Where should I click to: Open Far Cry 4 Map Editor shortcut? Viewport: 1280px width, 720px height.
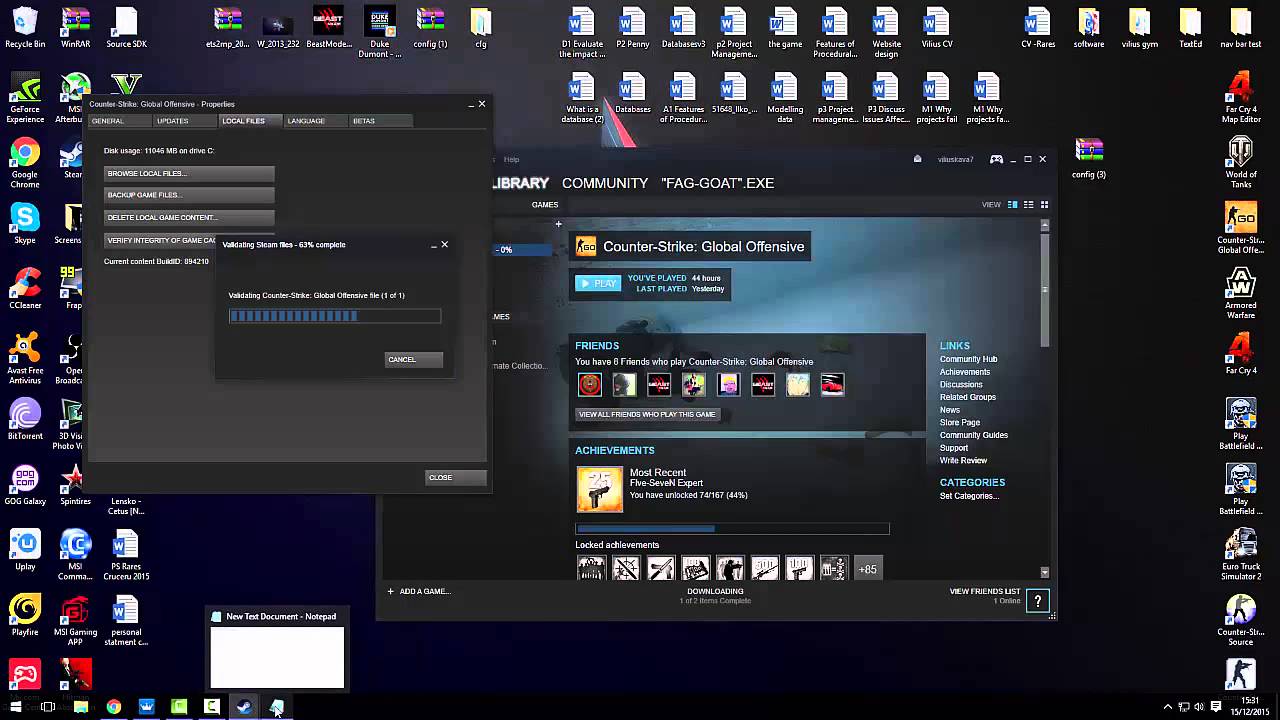[1241, 99]
